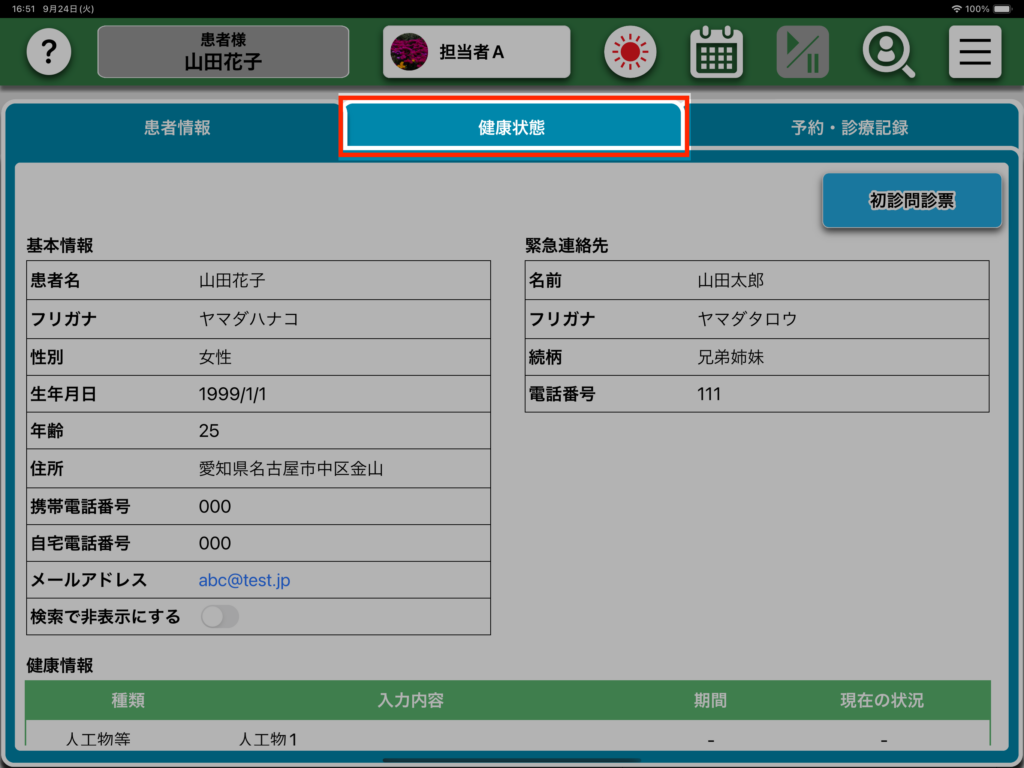
Task: Select the 健康状態 tab
Action: [512, 128]
